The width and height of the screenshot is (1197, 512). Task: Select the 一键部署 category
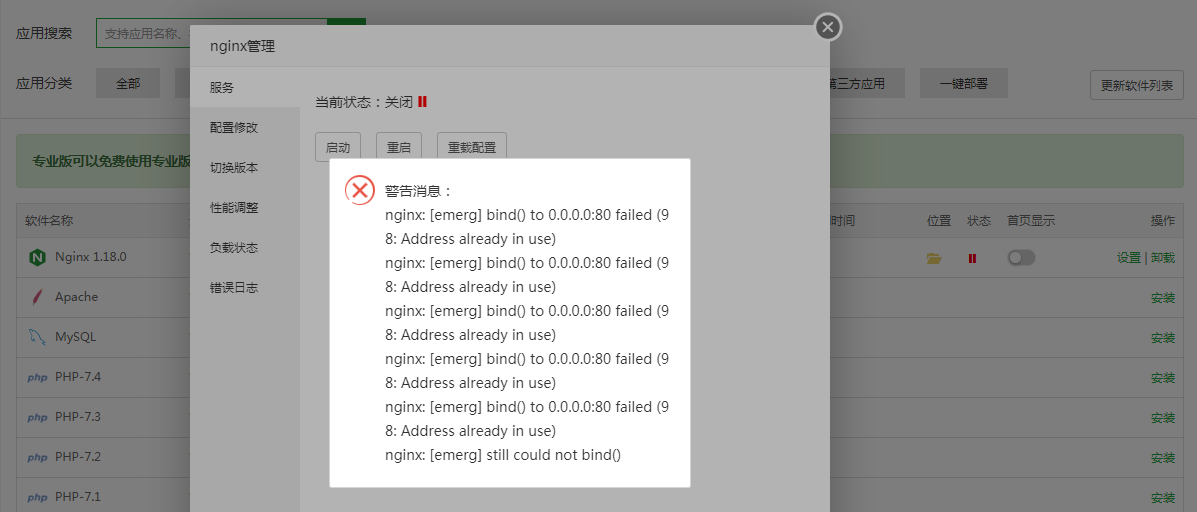[964, 84]
